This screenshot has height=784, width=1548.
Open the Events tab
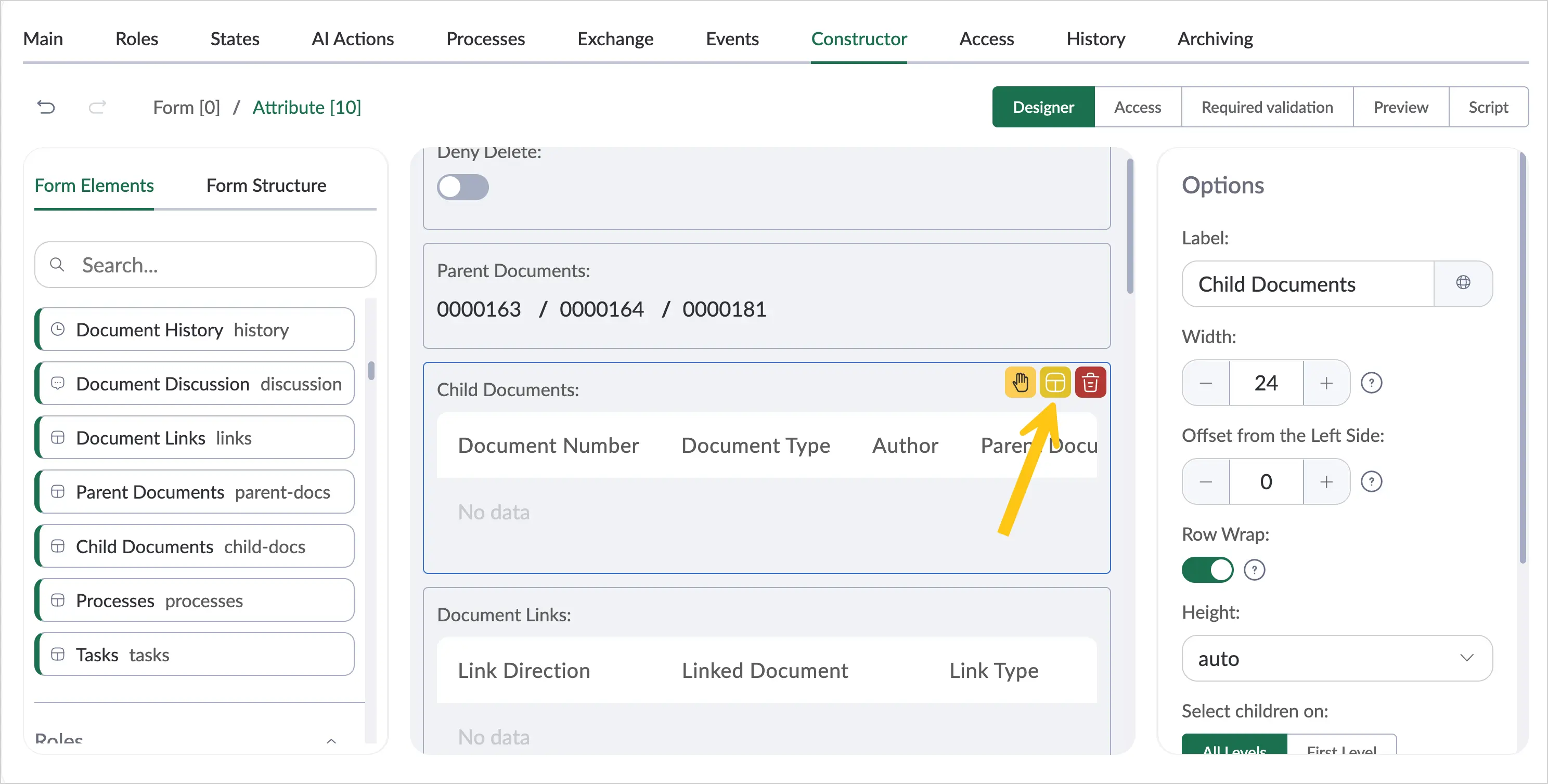731,38
